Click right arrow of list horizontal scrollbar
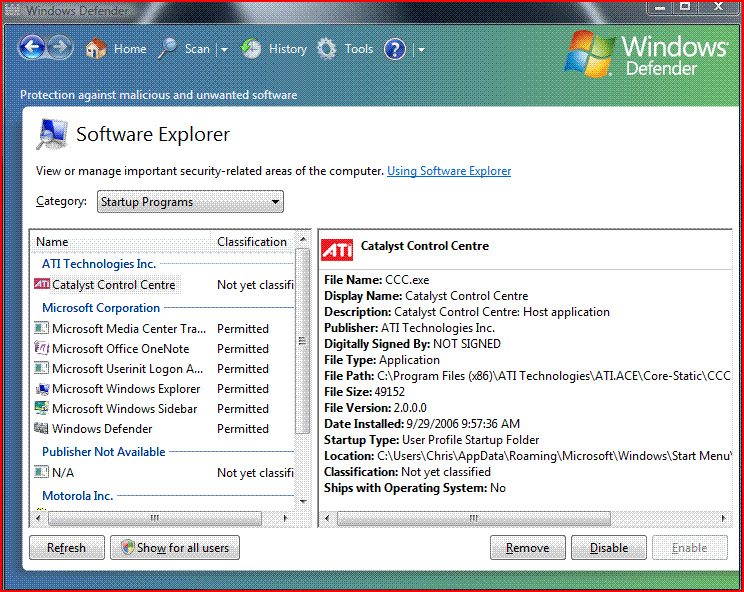 coord(285,518)
